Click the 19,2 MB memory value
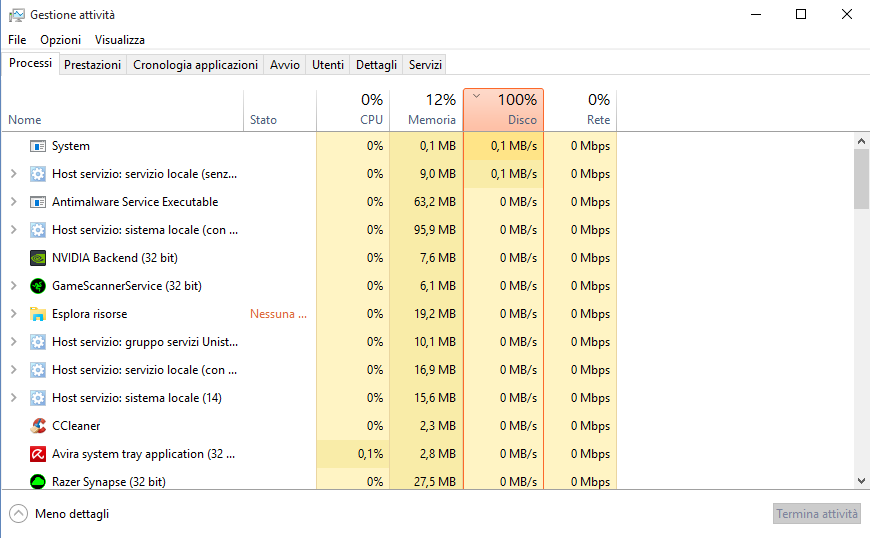Screen dimensions: 870x538 (435, 314)
